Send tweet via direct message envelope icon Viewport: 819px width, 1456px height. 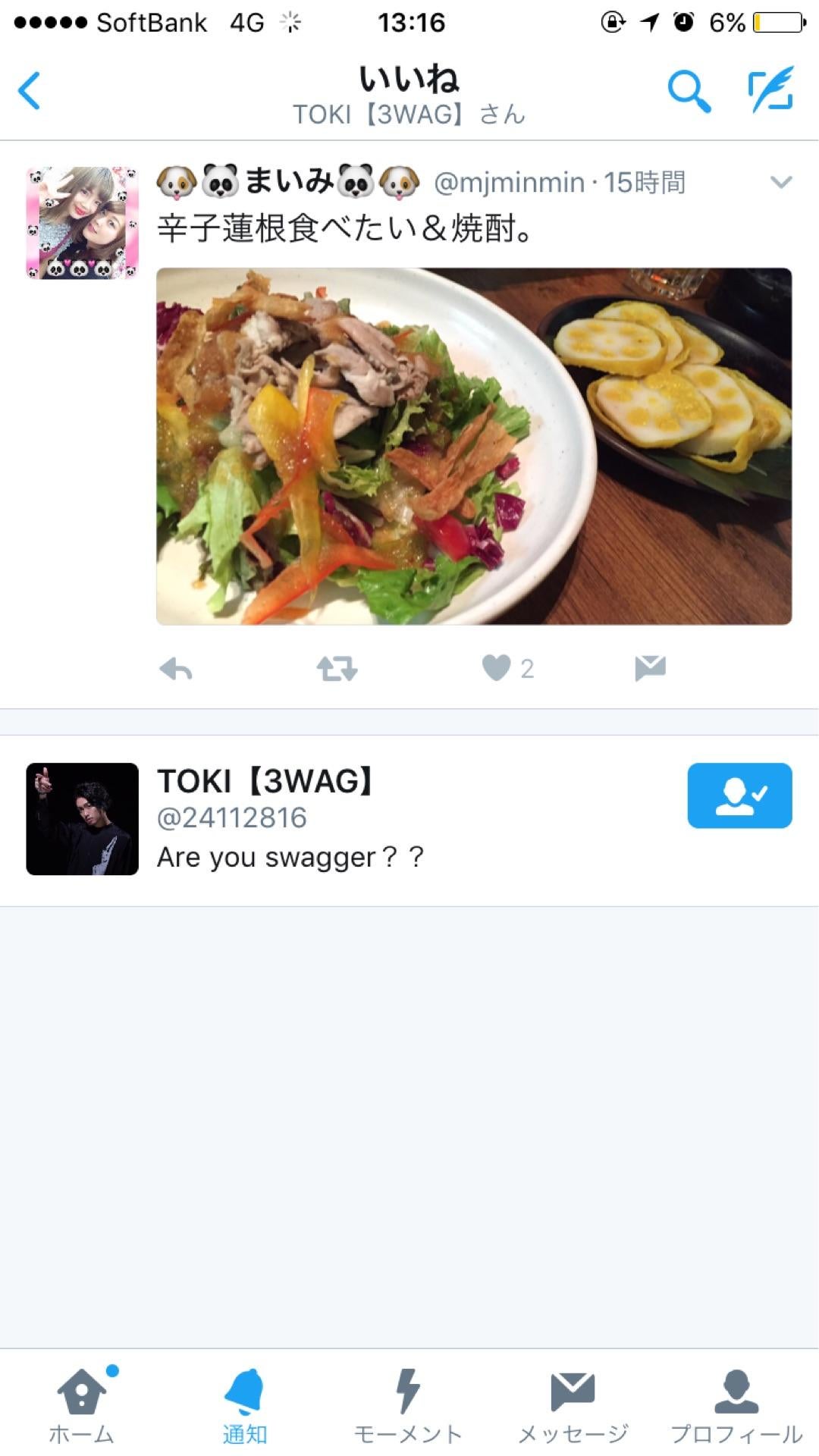point(650,668)
